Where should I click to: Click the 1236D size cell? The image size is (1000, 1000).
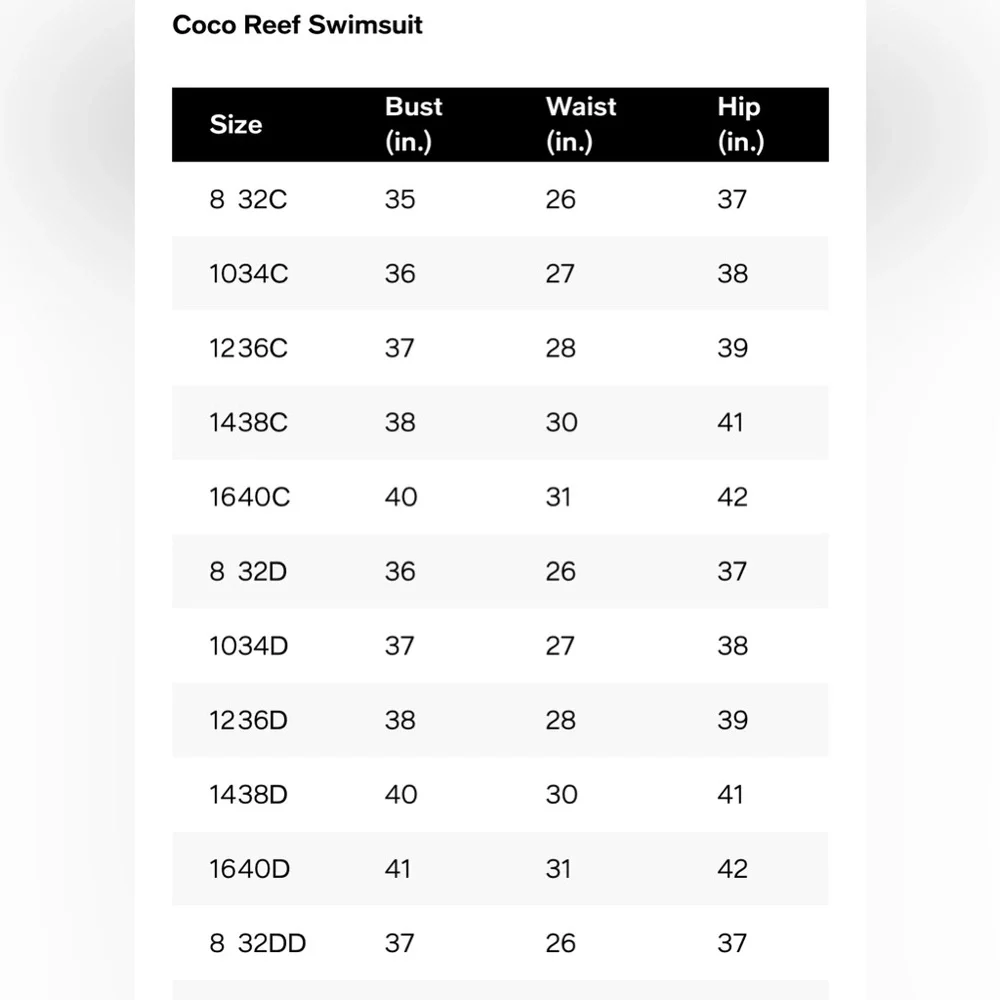tap(249, 720)
